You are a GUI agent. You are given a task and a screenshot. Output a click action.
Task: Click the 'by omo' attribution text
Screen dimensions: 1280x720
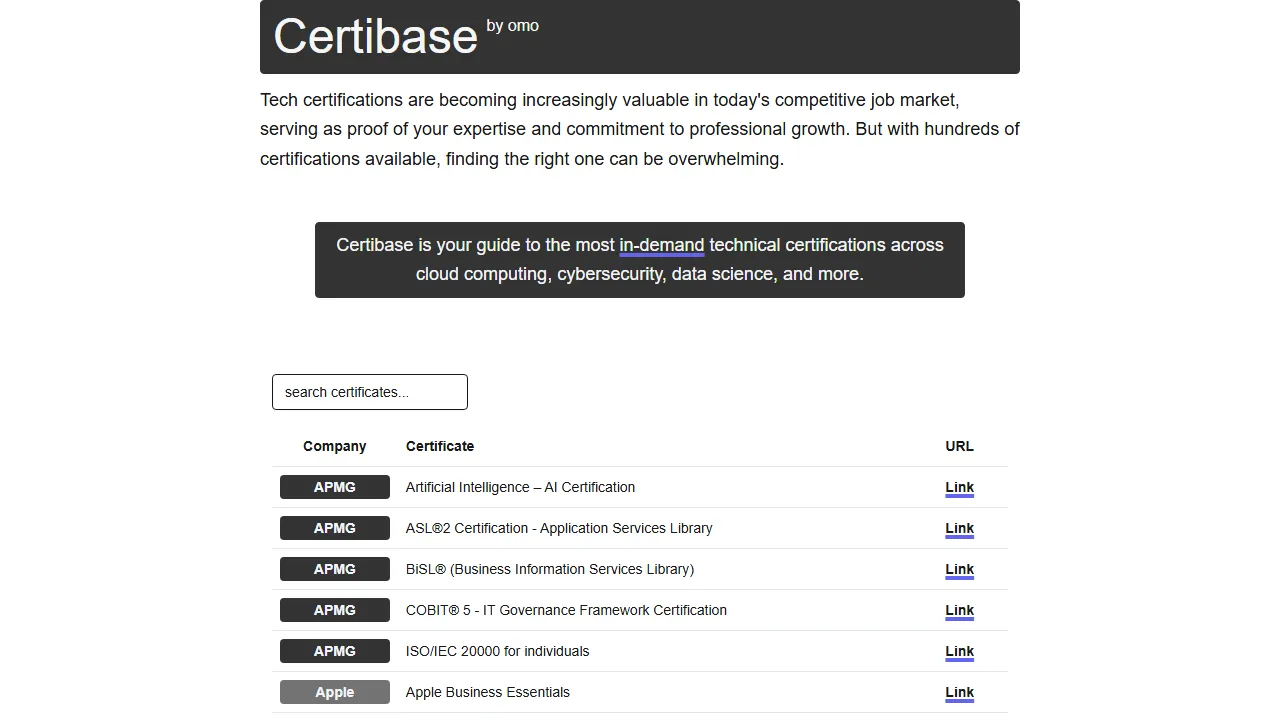click(512, 26)
